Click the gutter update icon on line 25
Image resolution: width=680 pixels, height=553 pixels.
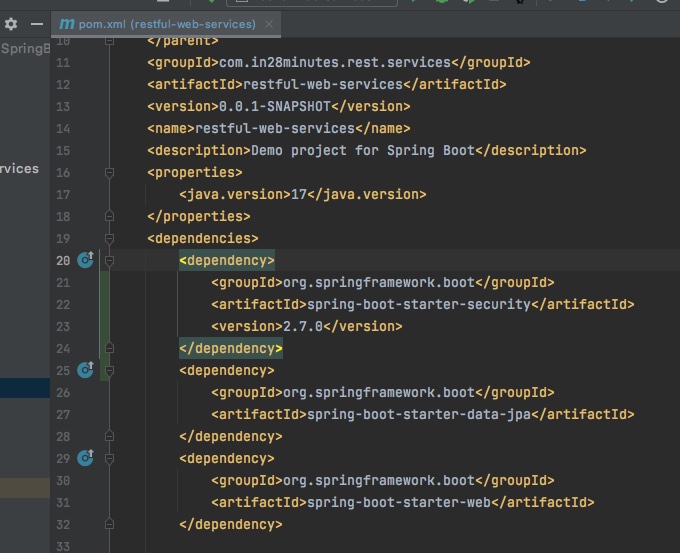coord(85,370)
